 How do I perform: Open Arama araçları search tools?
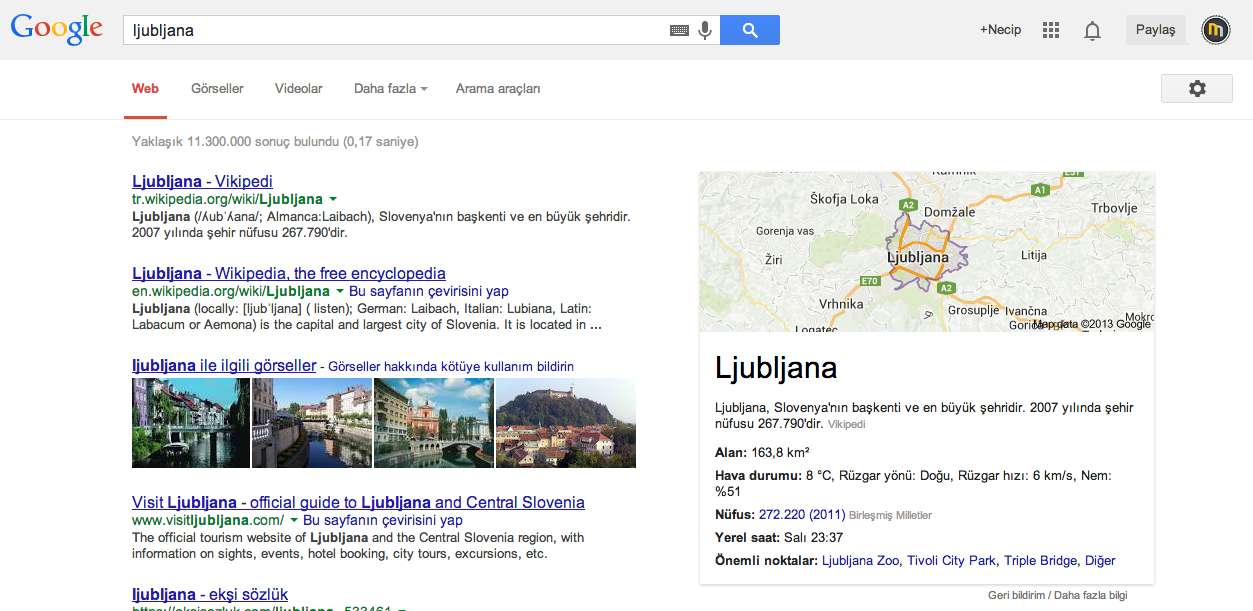(x=498, y=89)
